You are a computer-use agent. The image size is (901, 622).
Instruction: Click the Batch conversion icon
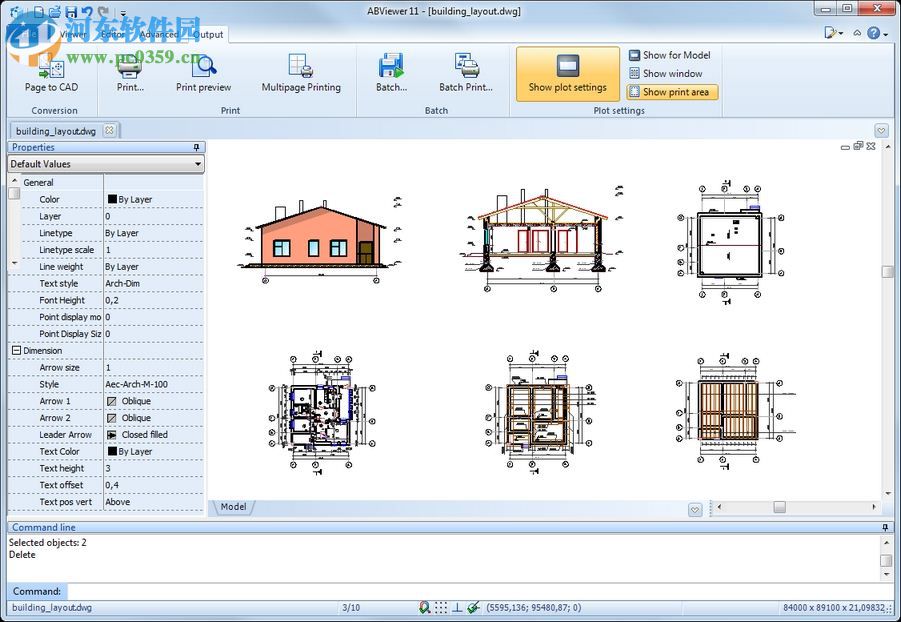[390, 71]
